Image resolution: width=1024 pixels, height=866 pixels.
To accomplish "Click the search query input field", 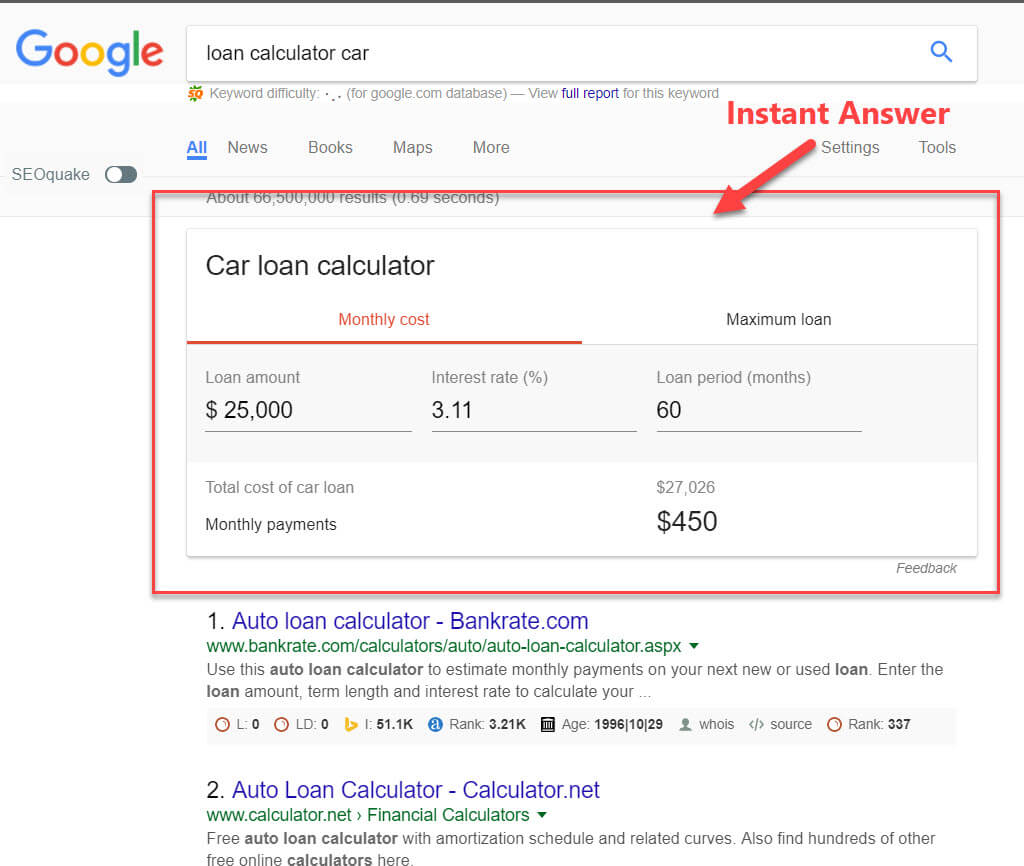I will tap(555, 54).
